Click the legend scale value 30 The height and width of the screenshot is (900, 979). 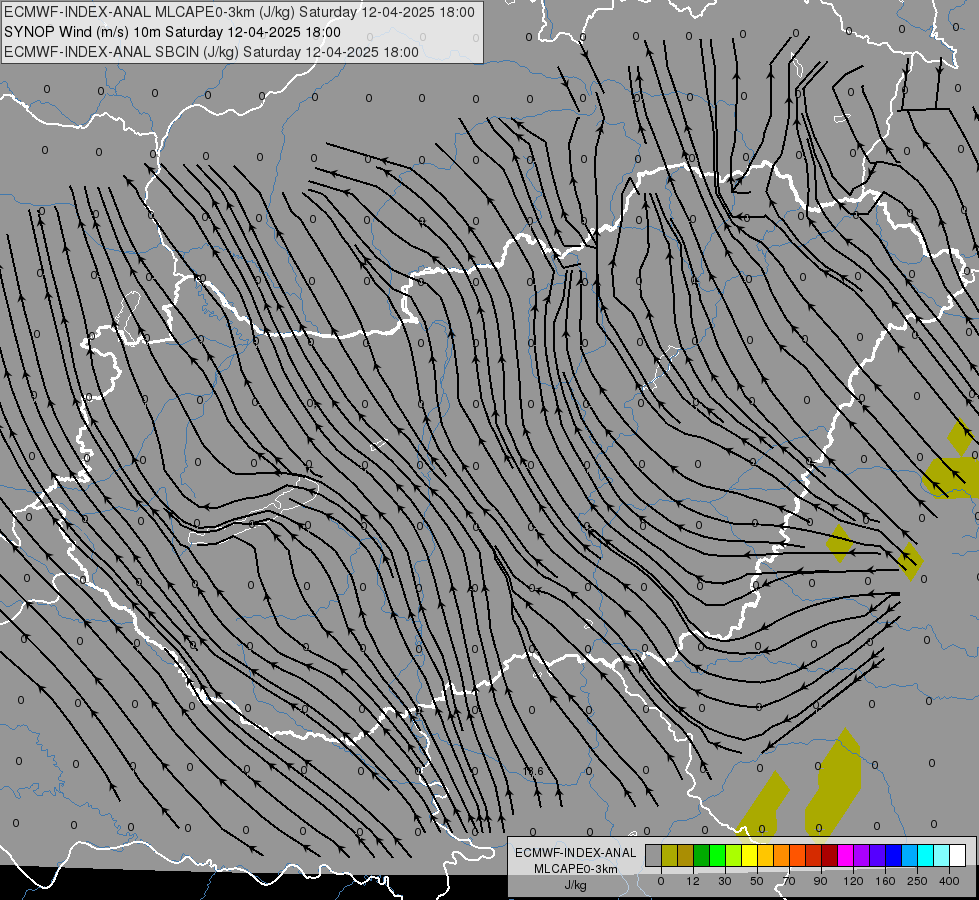click(725, 881)
